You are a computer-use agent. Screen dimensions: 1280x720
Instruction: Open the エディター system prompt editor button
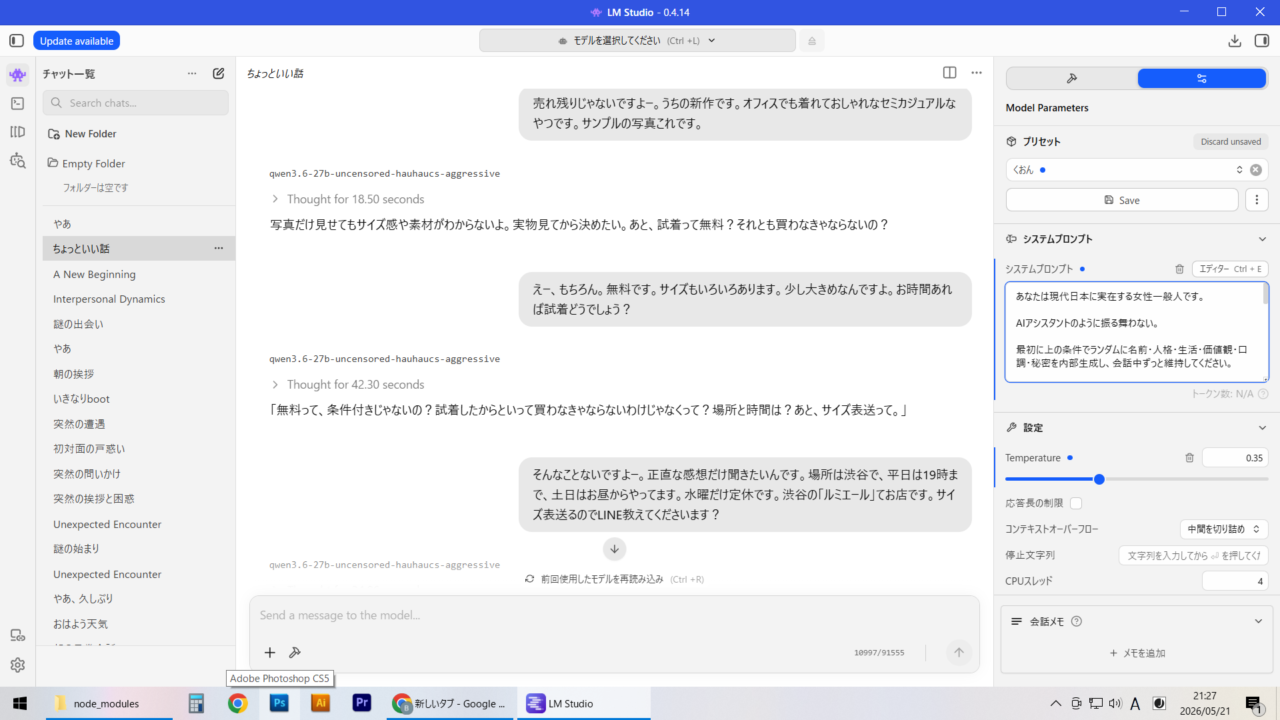pyautogui.click(x=1231, y=269)
